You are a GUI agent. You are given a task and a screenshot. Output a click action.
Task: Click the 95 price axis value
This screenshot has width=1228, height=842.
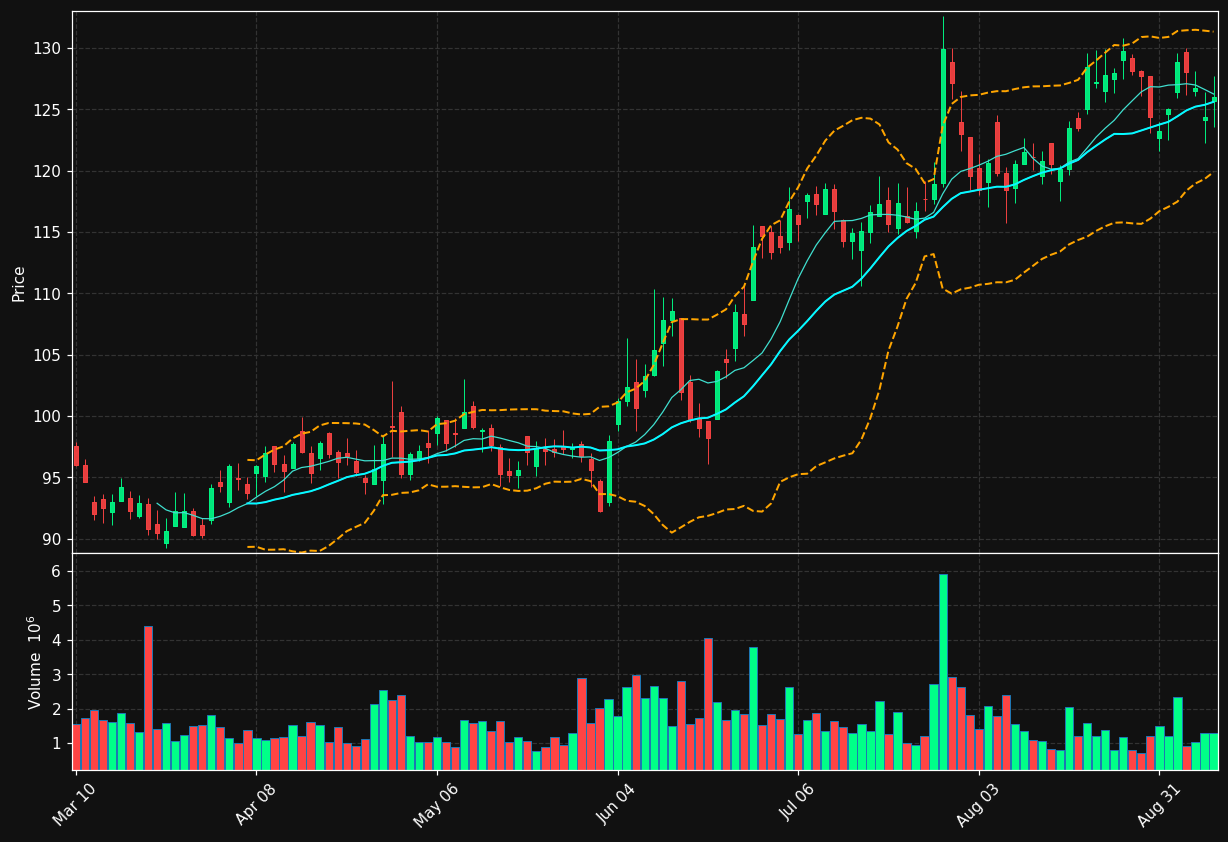coord(52,478)
